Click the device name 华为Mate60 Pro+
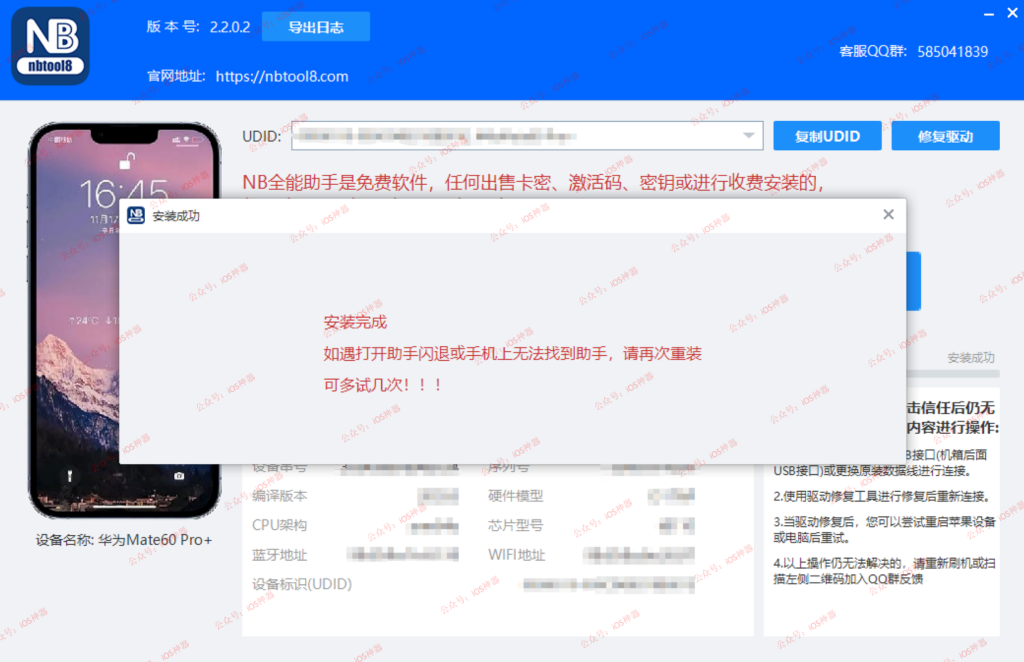This screenshot has height=662, width=1024. [155, 540]
